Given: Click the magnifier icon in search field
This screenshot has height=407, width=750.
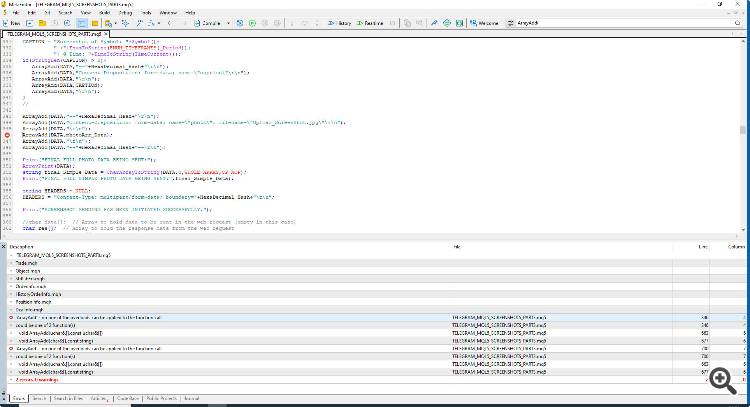Looking at the screenshot, I should tap(737, 23).
